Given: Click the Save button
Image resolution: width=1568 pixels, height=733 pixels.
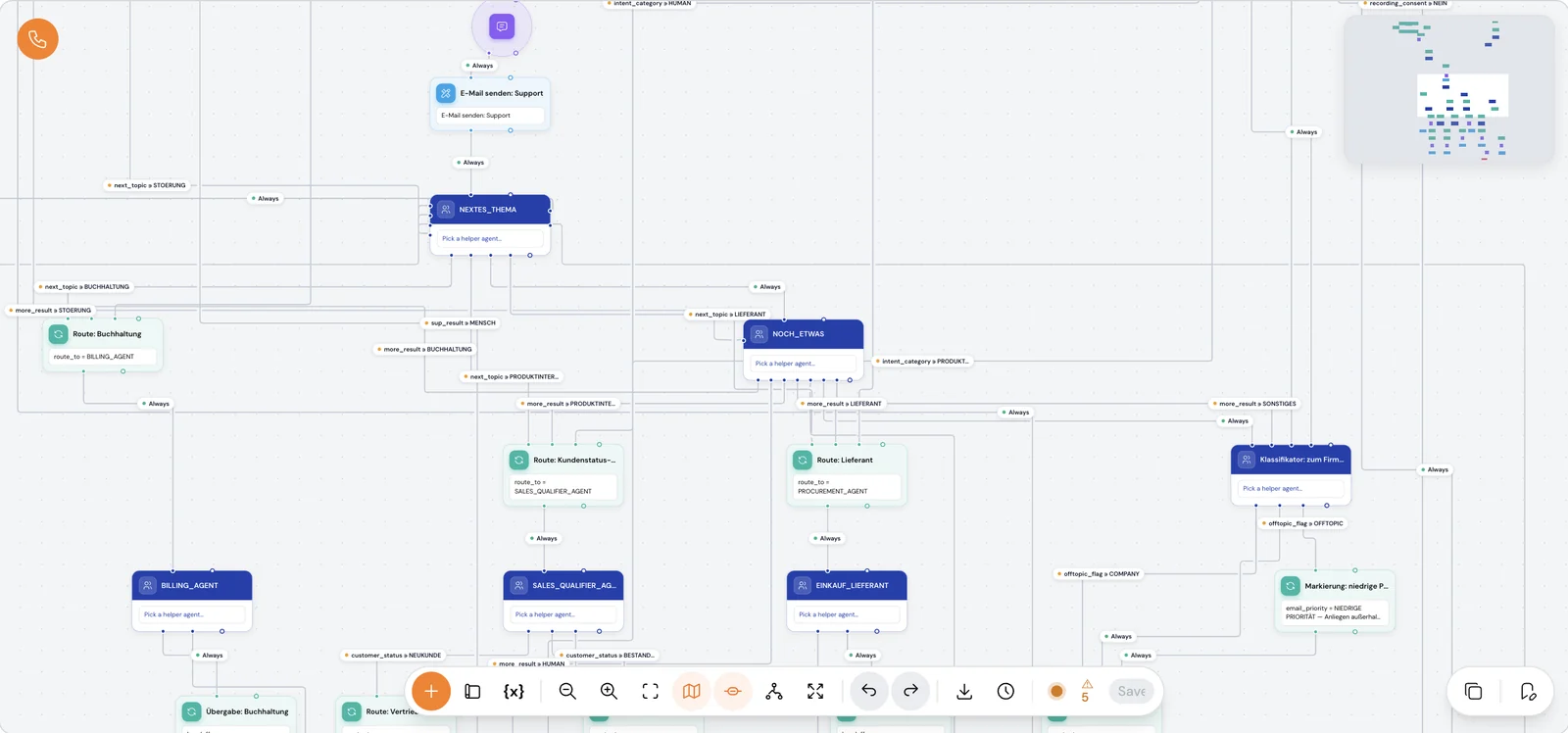Looking at the screenshot, I should tap(1132, 691).
